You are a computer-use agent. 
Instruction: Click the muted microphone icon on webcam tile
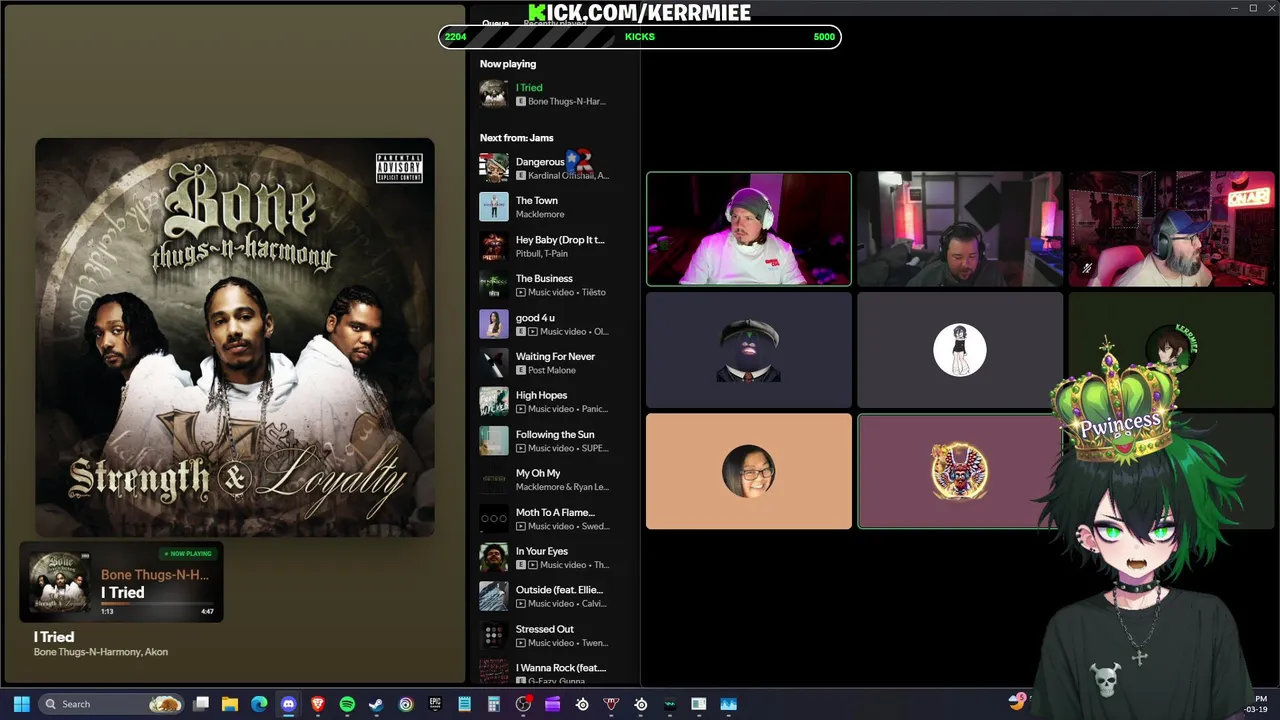pos(1087,268)
